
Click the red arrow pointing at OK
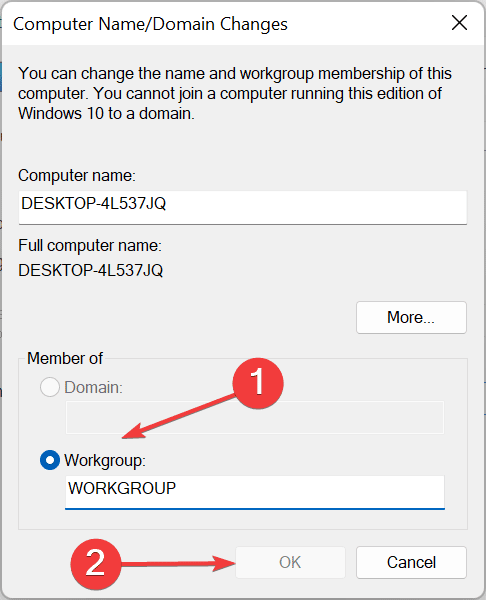178,563
